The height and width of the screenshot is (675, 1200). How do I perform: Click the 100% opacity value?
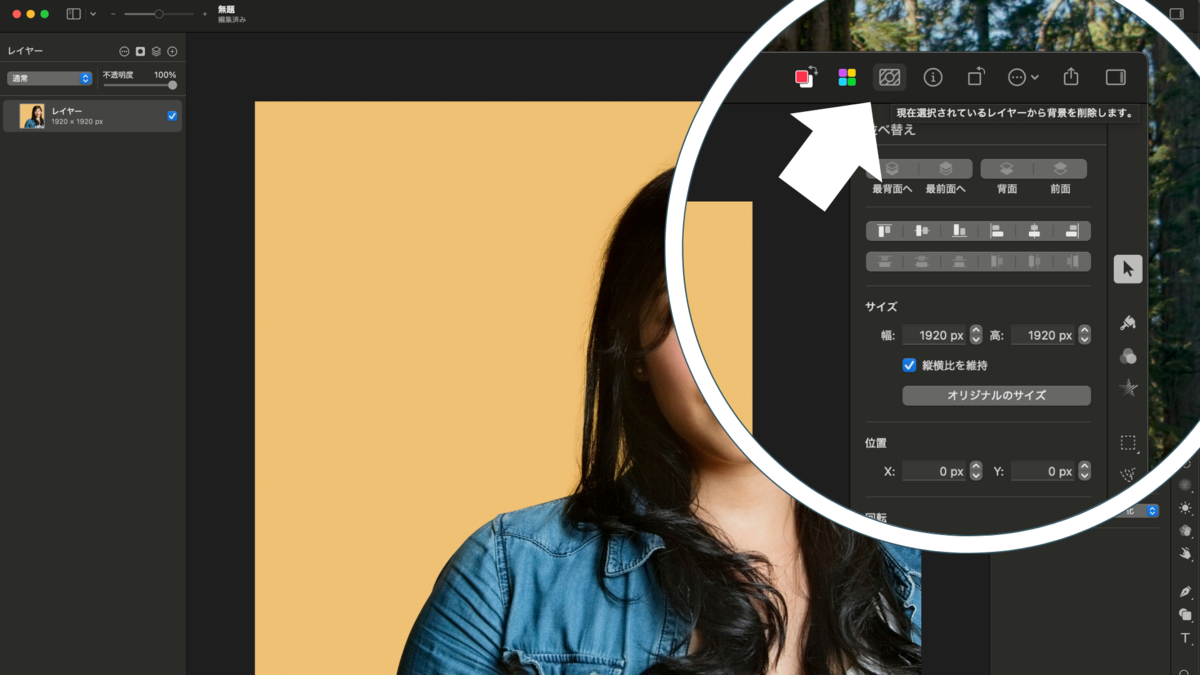pos(165,75)
